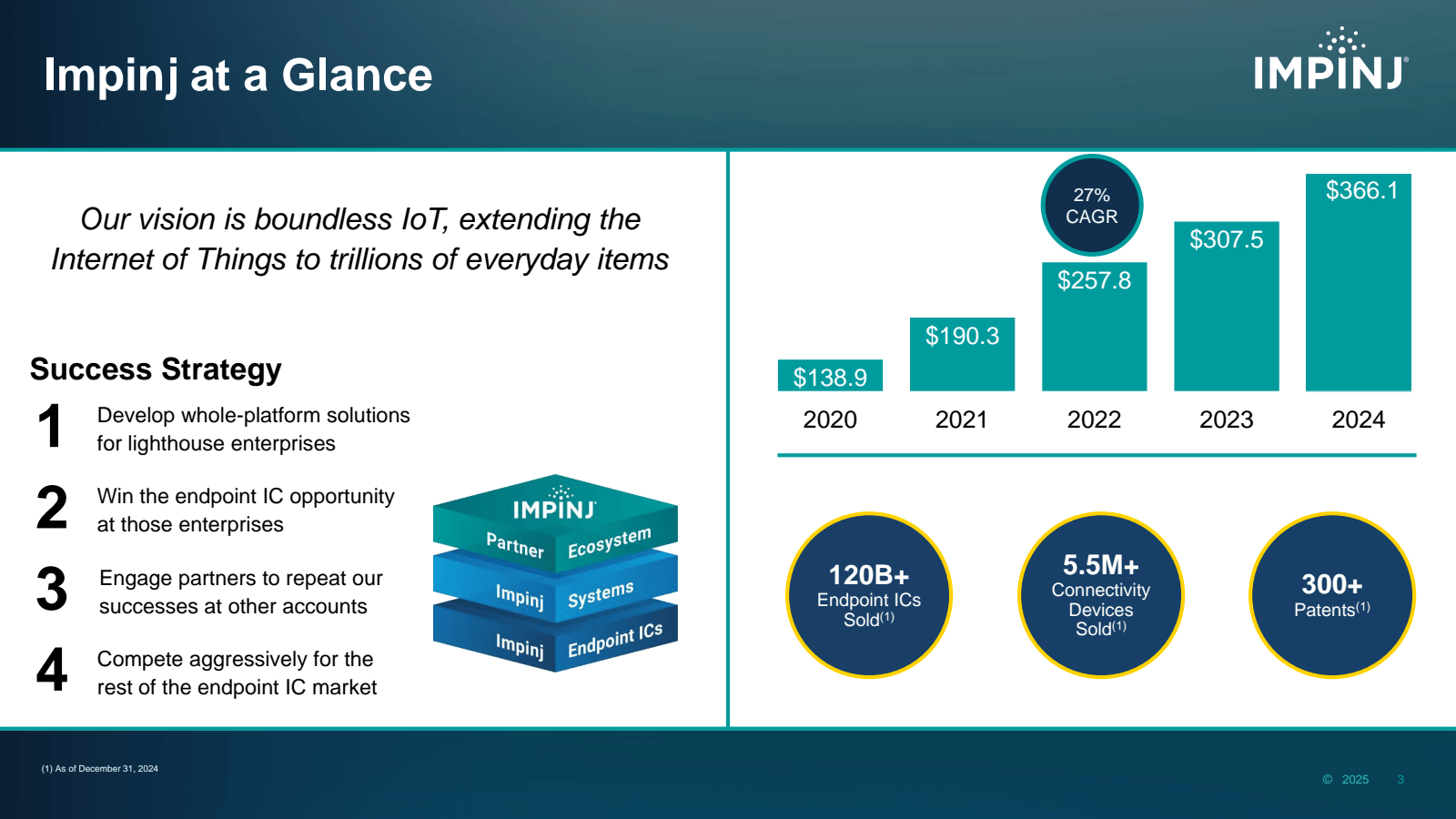The height and width of the screenshot is (819, 1456).
Task: Click the © 2025 copyright text
Action: pyautogui.click(x=1346, y=779)
